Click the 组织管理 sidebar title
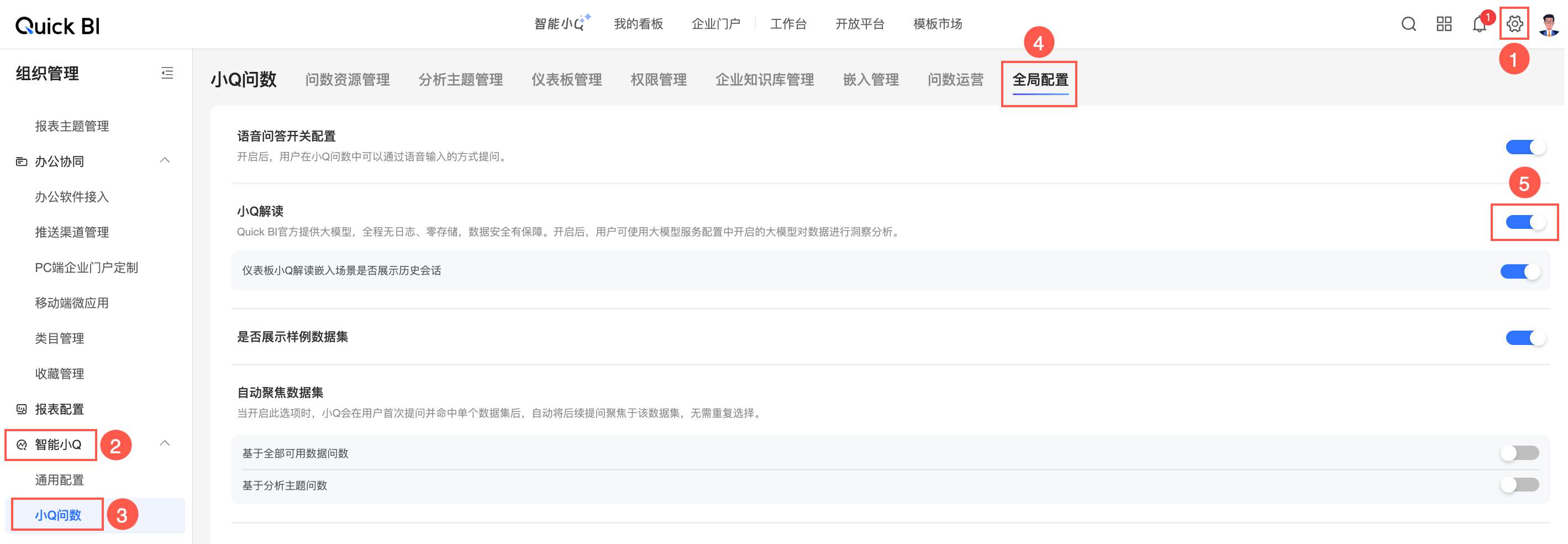The width and height of the screenshot is (1568, 544). click(48, 74)
